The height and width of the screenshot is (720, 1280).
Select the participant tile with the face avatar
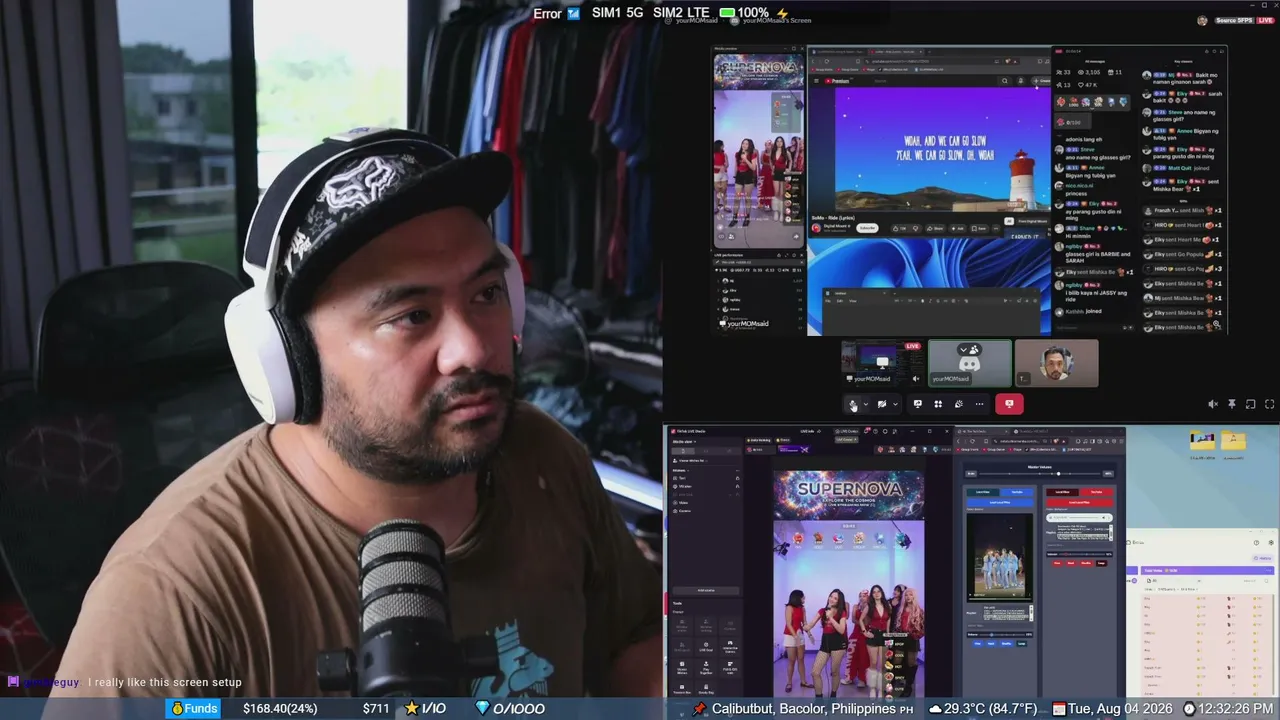(1056, 363)
